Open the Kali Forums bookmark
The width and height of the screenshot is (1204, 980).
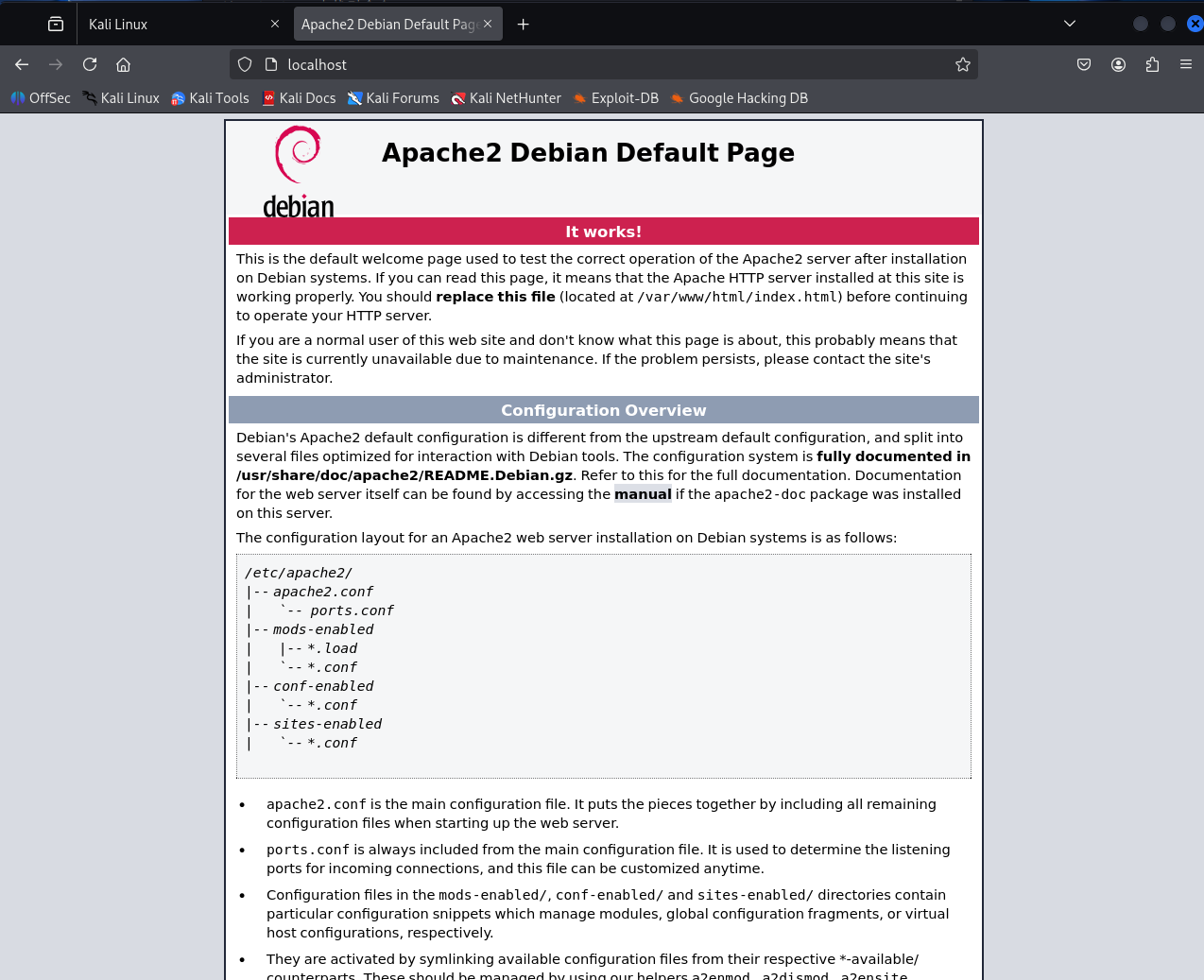[x=393, y=98]
